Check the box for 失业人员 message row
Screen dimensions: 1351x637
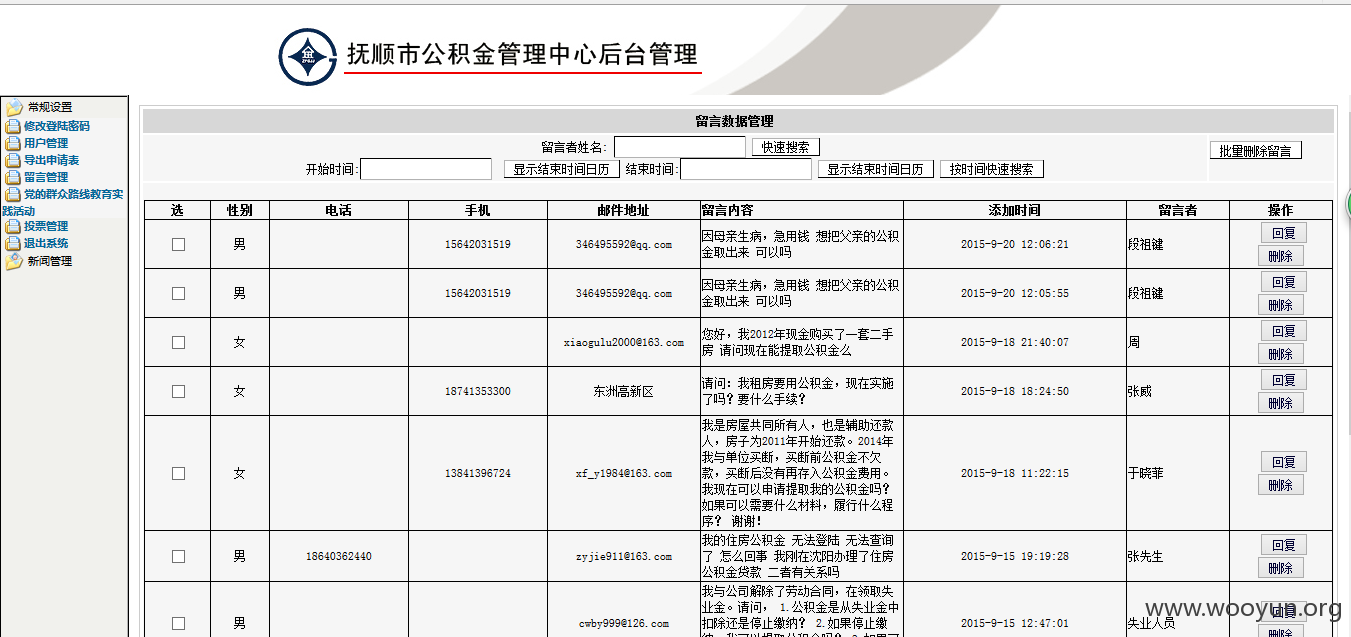click(178, 623)
